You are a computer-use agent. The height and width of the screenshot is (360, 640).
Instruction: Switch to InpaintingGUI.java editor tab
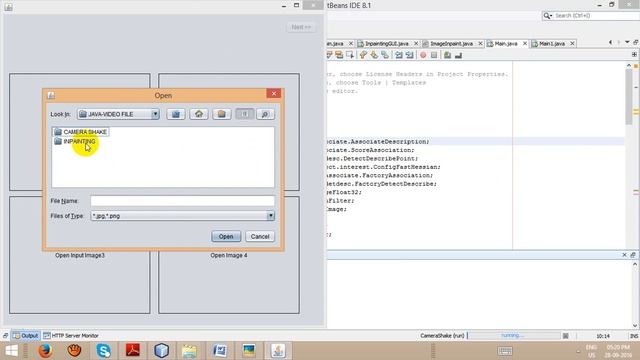(x=387, y=43)
